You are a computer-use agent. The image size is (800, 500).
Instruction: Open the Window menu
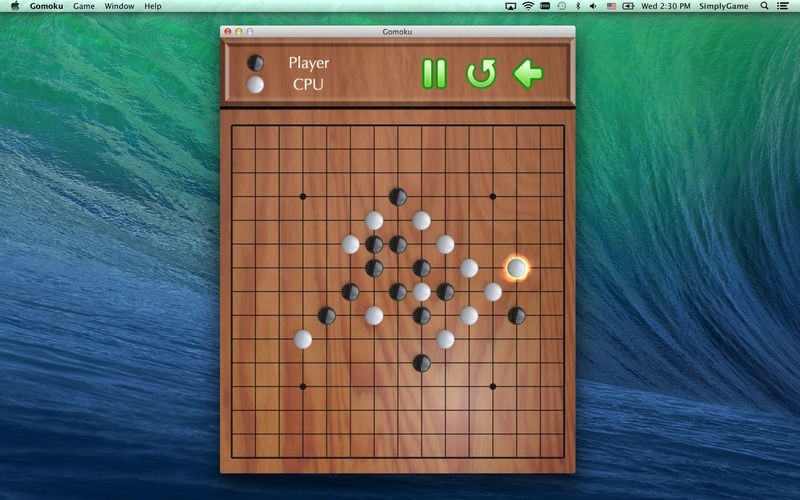[x=119, y=6]
